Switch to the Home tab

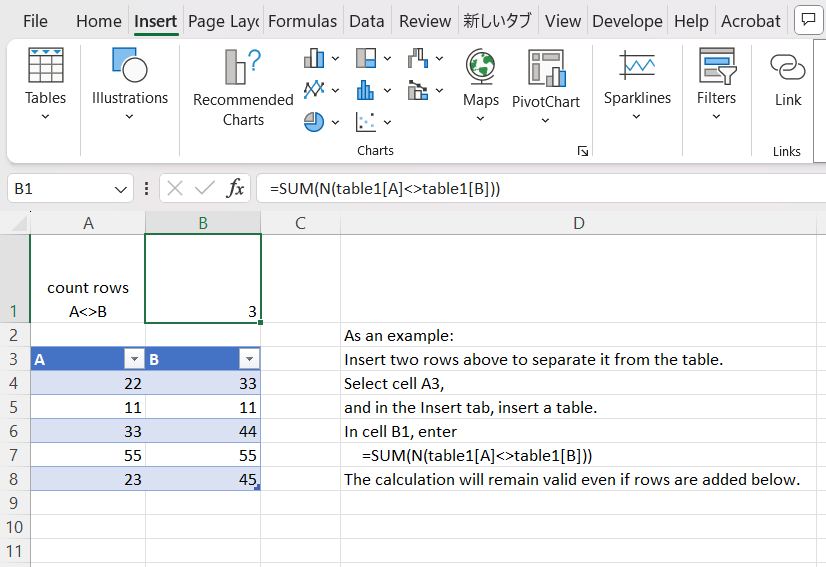[x=99, y=21]
